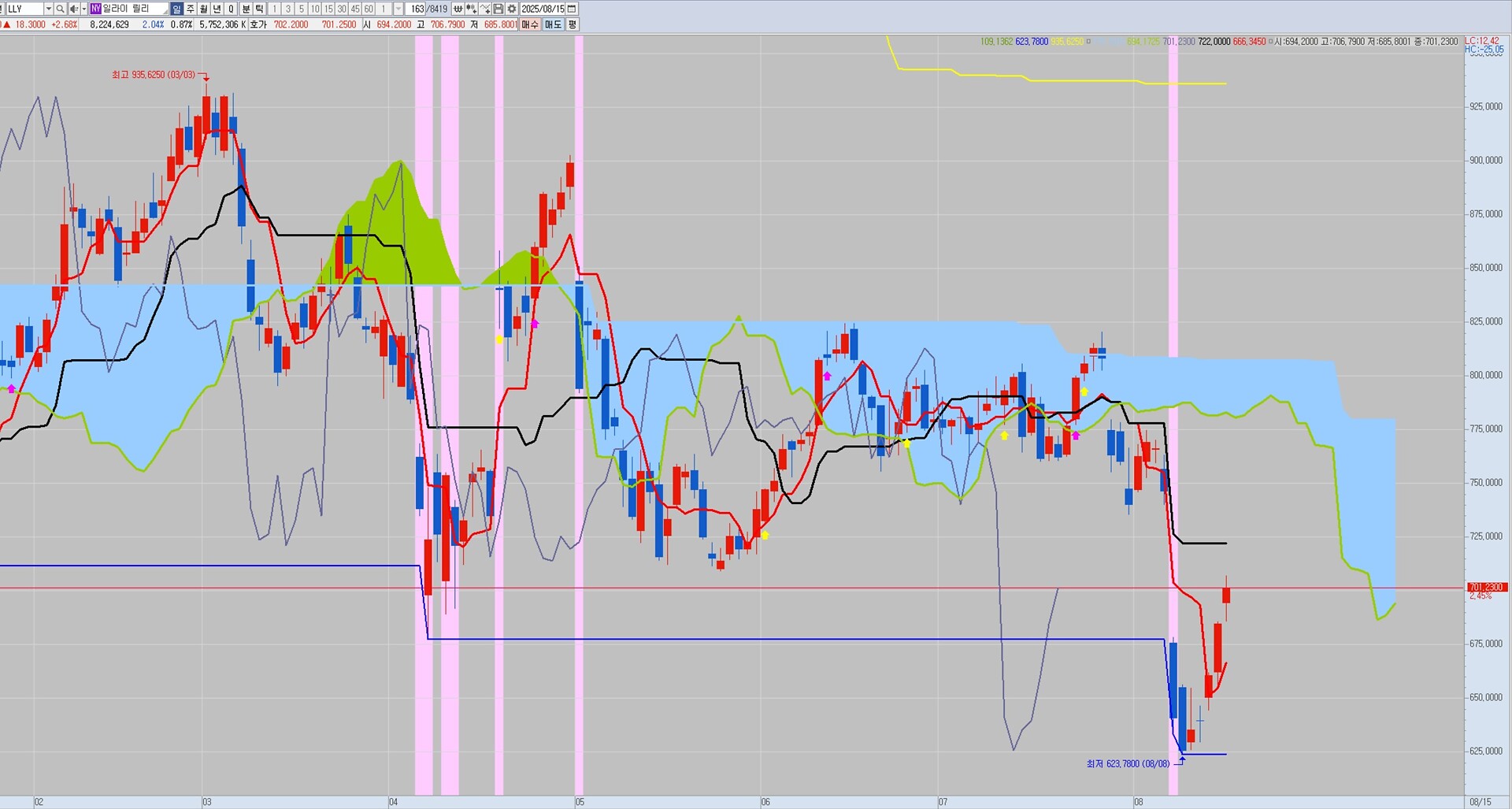Image resolution: width=1512 pixels, height=809 pixels.
Task: Select the Q quarterly period button
Action: [231, 9]
